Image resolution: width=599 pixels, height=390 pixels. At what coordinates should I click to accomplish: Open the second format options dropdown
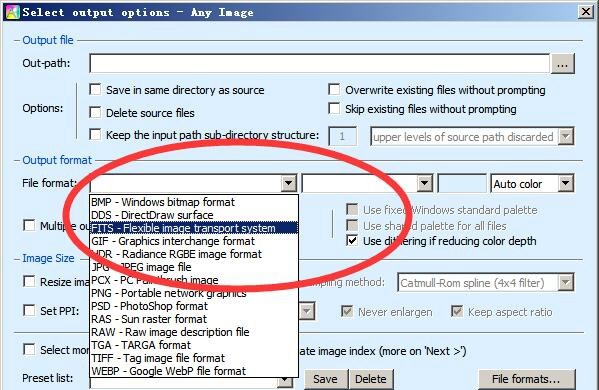pos(424,184)
